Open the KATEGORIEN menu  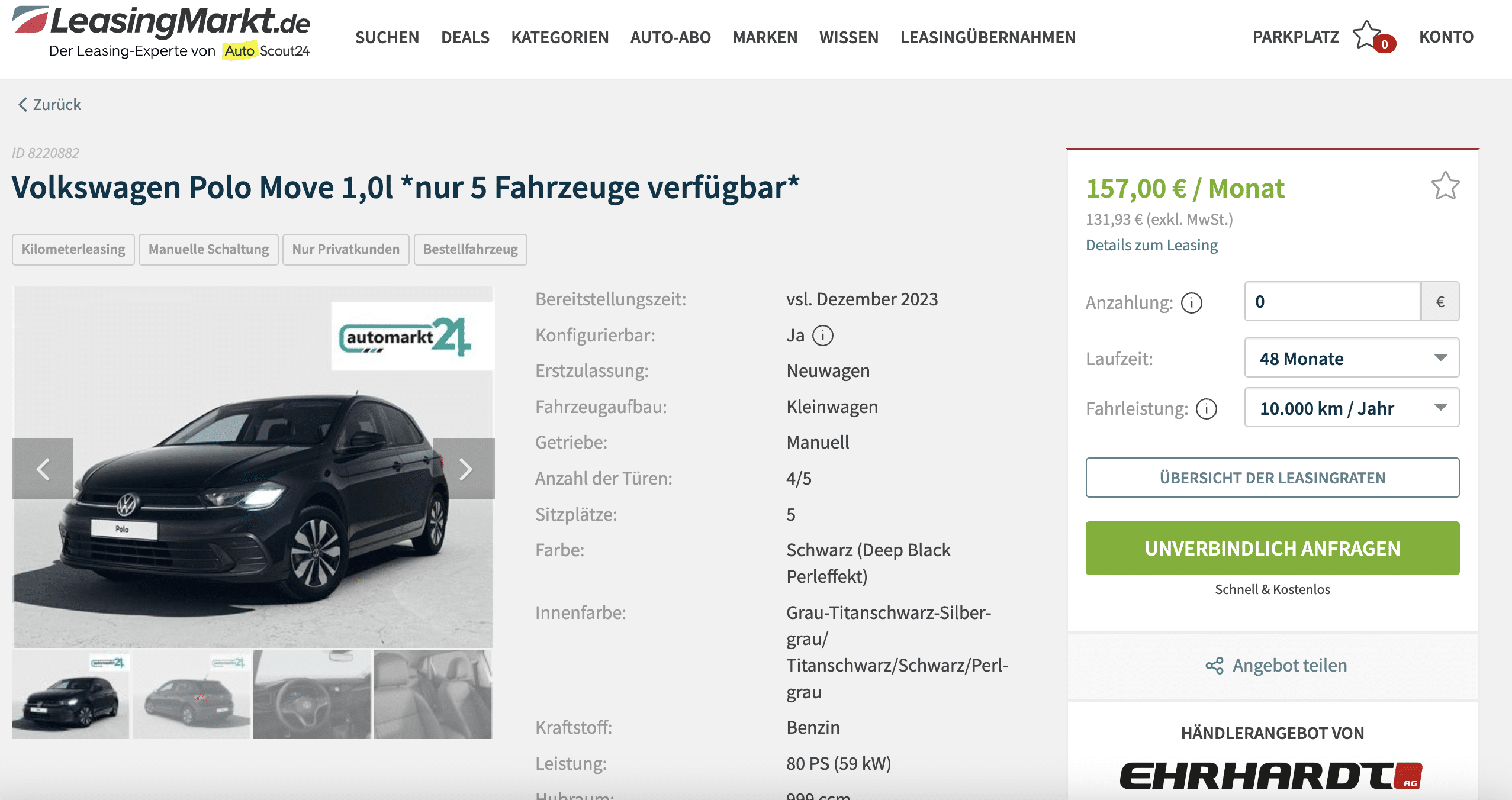(x=560, y=37)
